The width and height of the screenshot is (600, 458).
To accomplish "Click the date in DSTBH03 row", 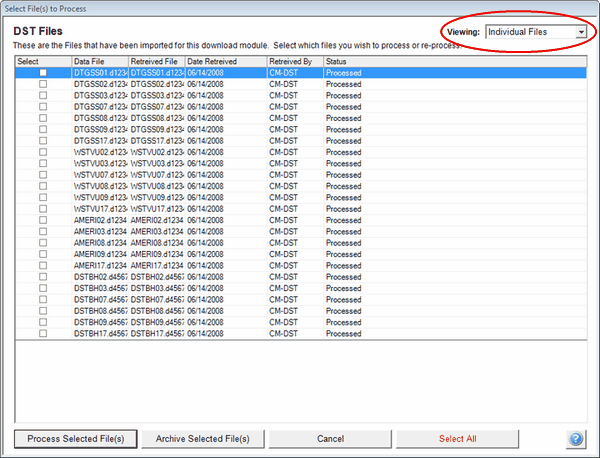I will tap(205, 288).
